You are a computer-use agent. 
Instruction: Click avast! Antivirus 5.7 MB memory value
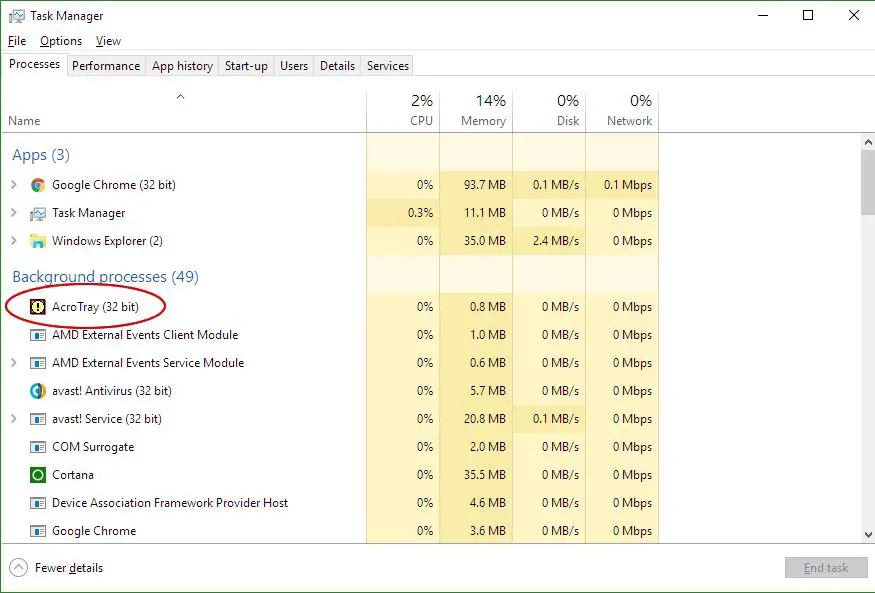(x=488, y=390)
